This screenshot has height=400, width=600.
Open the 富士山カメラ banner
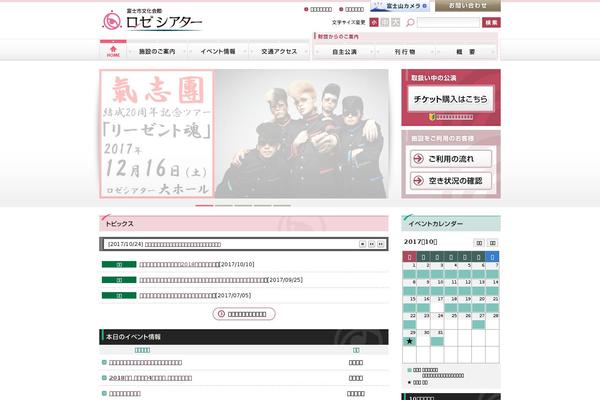click(x=400, y=6)
